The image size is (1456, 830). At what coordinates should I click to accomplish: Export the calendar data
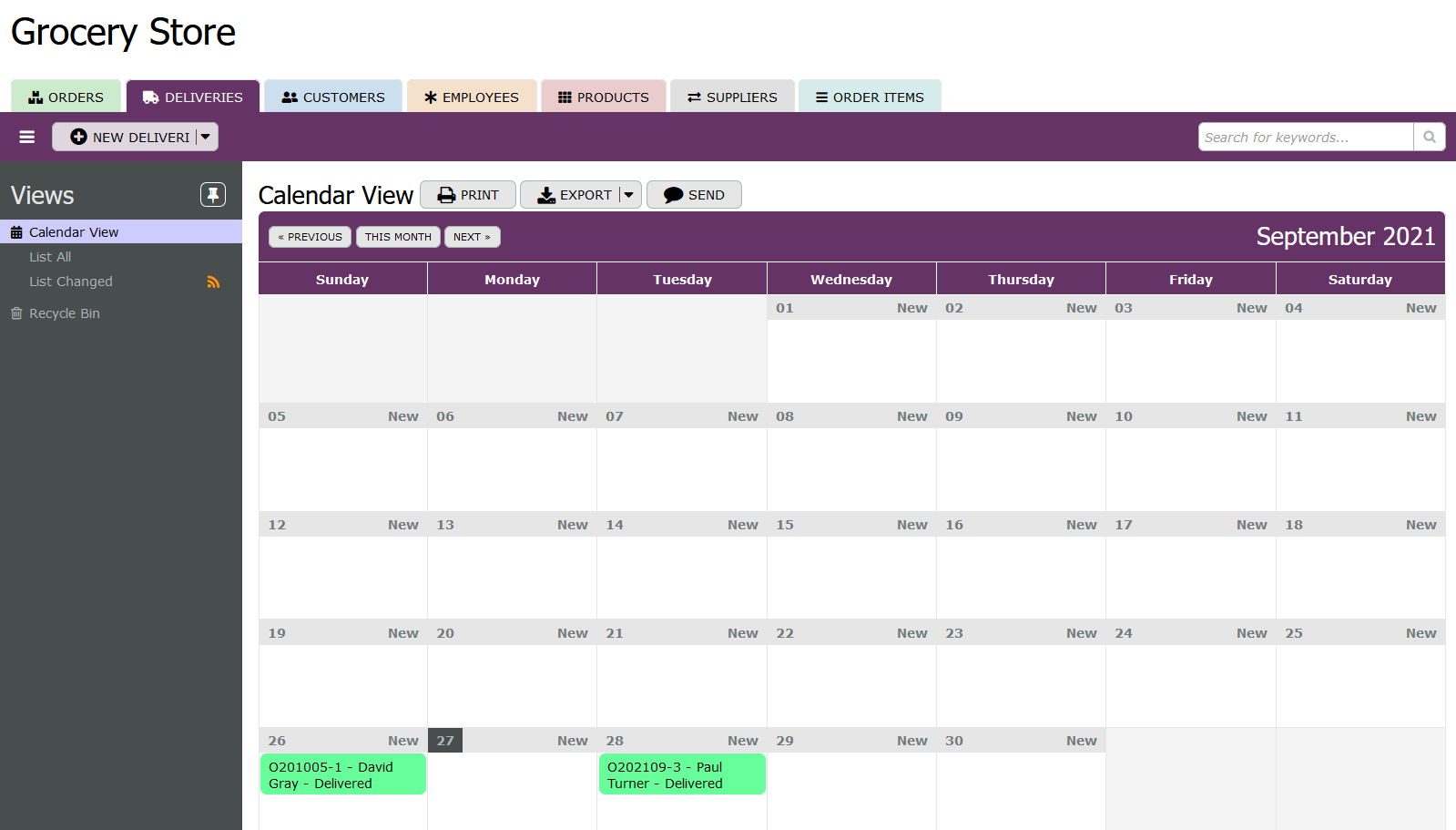click(x=574, y=195)
